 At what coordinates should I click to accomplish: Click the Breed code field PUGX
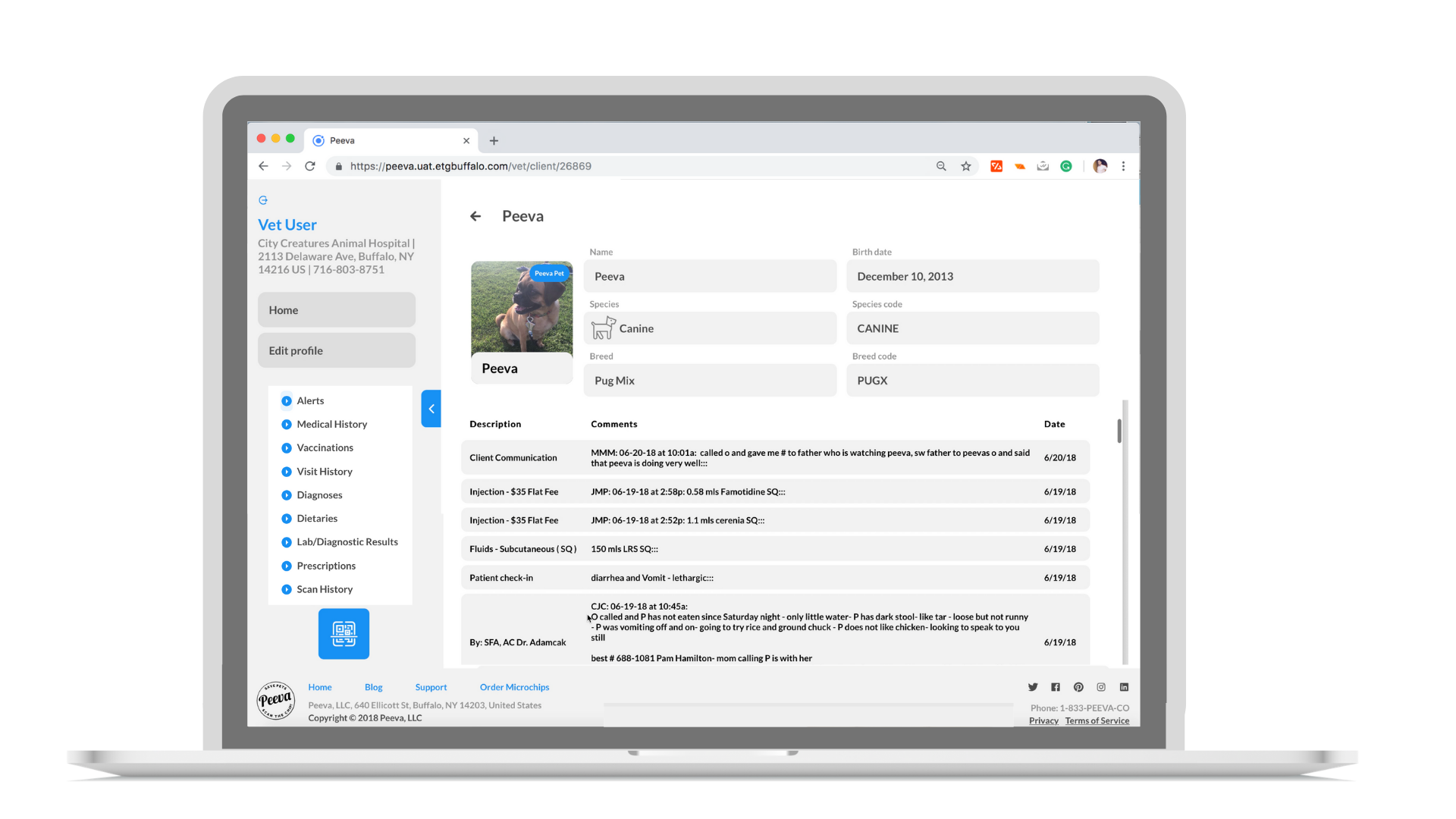[973, 381]
